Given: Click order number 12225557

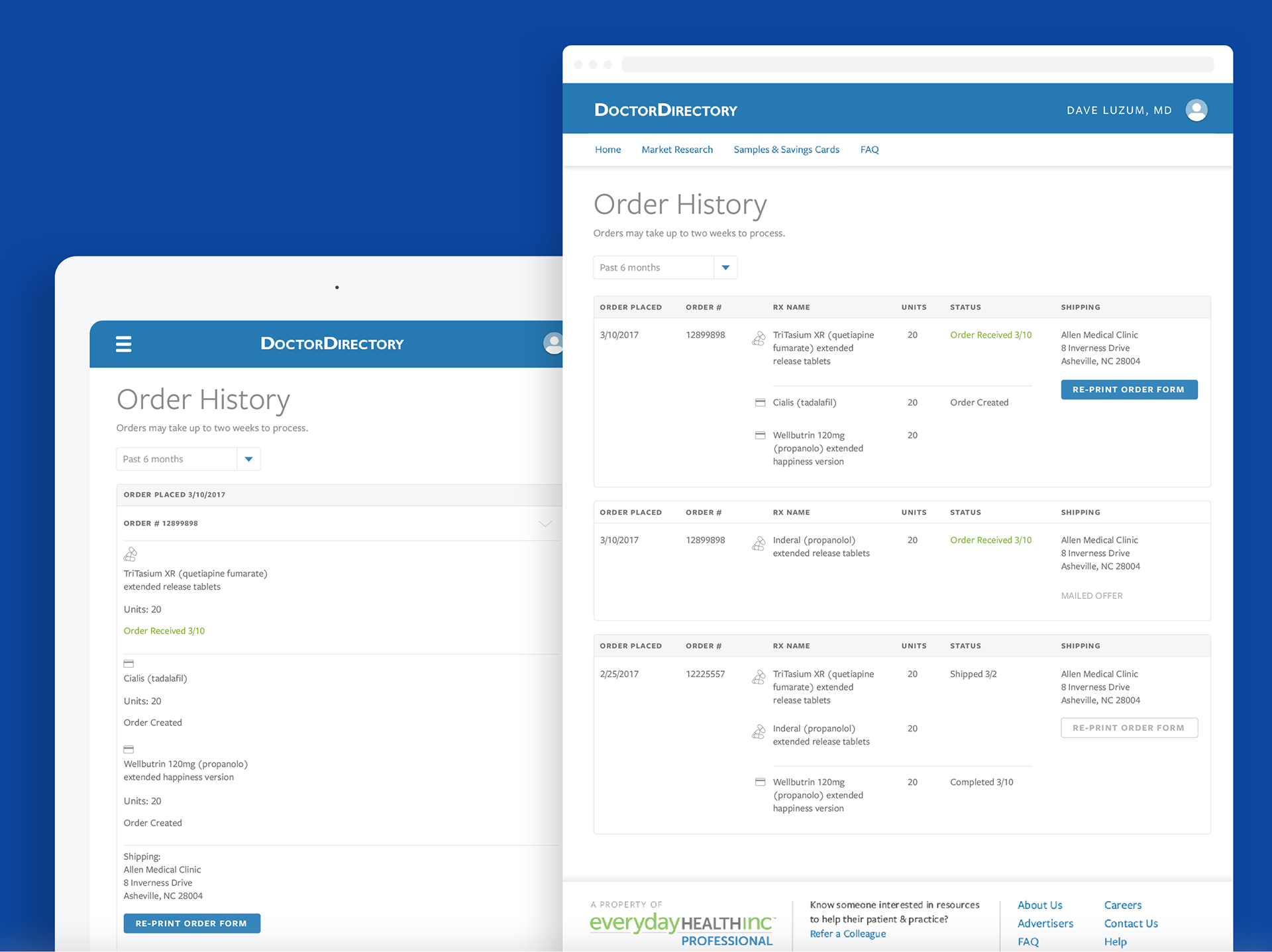Looking at the screenshot, I should point(705,674).
